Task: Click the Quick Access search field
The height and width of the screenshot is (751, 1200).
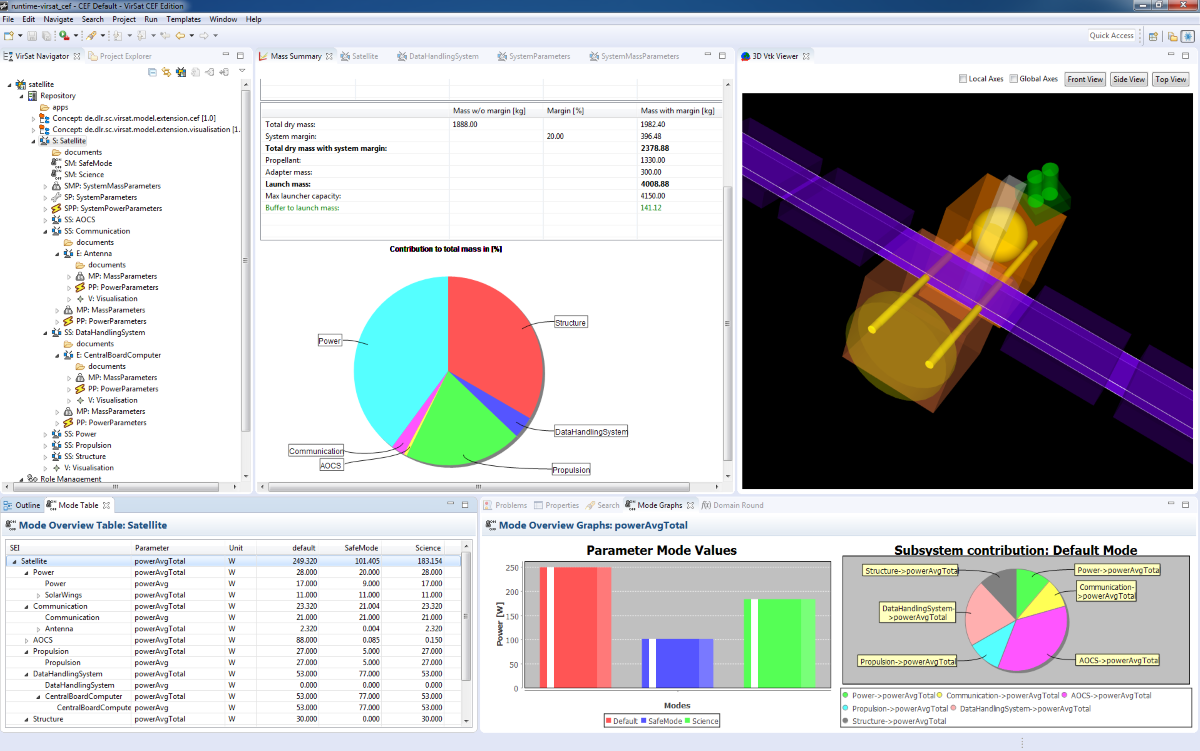Action: tap(1112, 36)
